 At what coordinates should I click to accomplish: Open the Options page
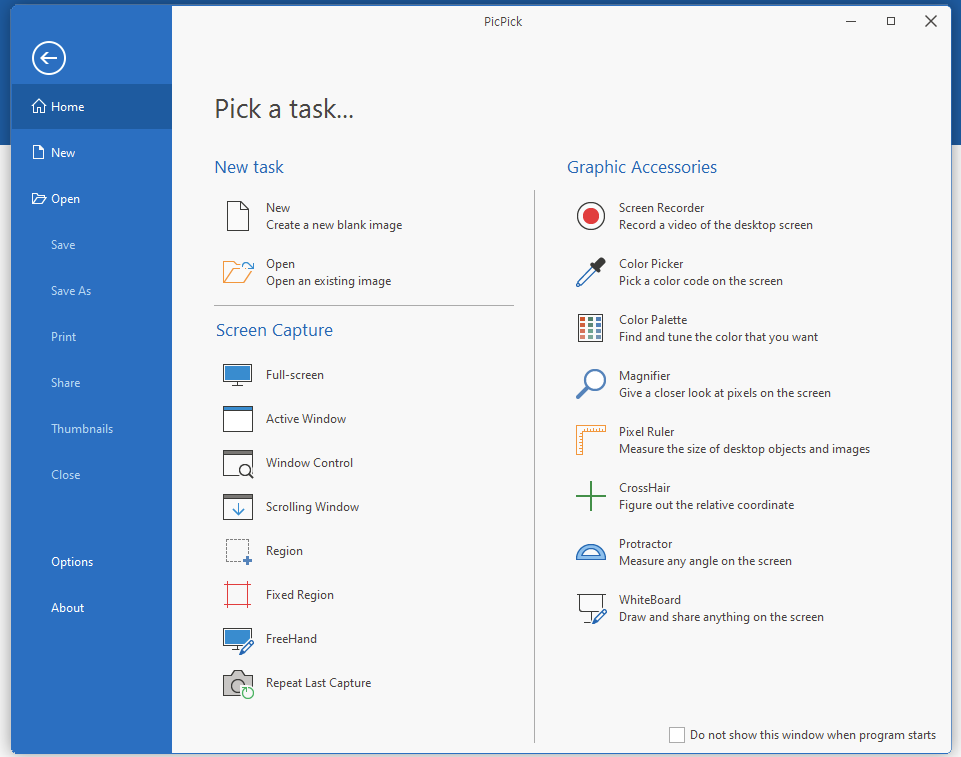[x=71, y=561]
